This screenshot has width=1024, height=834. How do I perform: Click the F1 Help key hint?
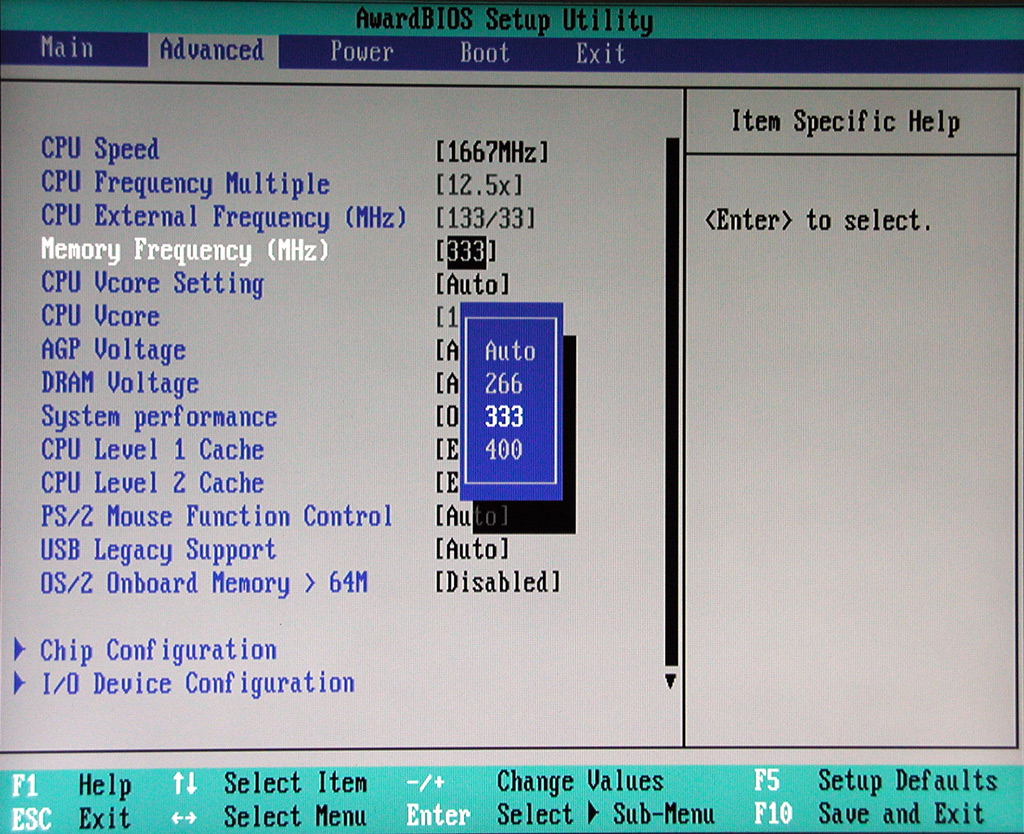coord(72,785)
